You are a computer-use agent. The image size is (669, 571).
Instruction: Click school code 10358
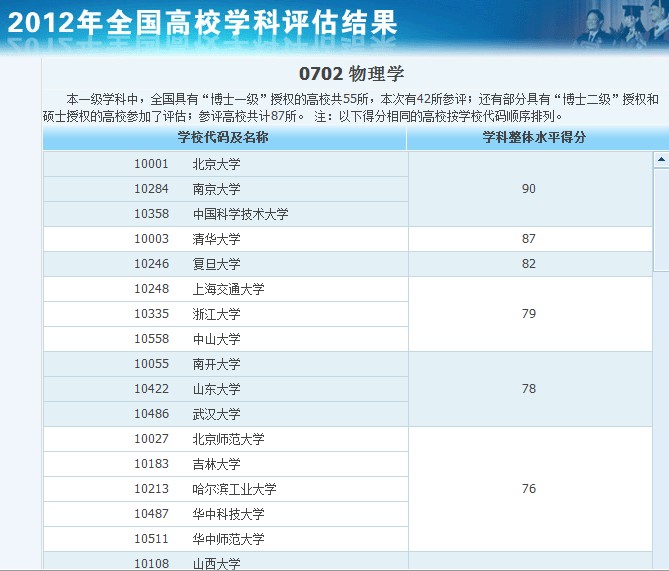151,214
